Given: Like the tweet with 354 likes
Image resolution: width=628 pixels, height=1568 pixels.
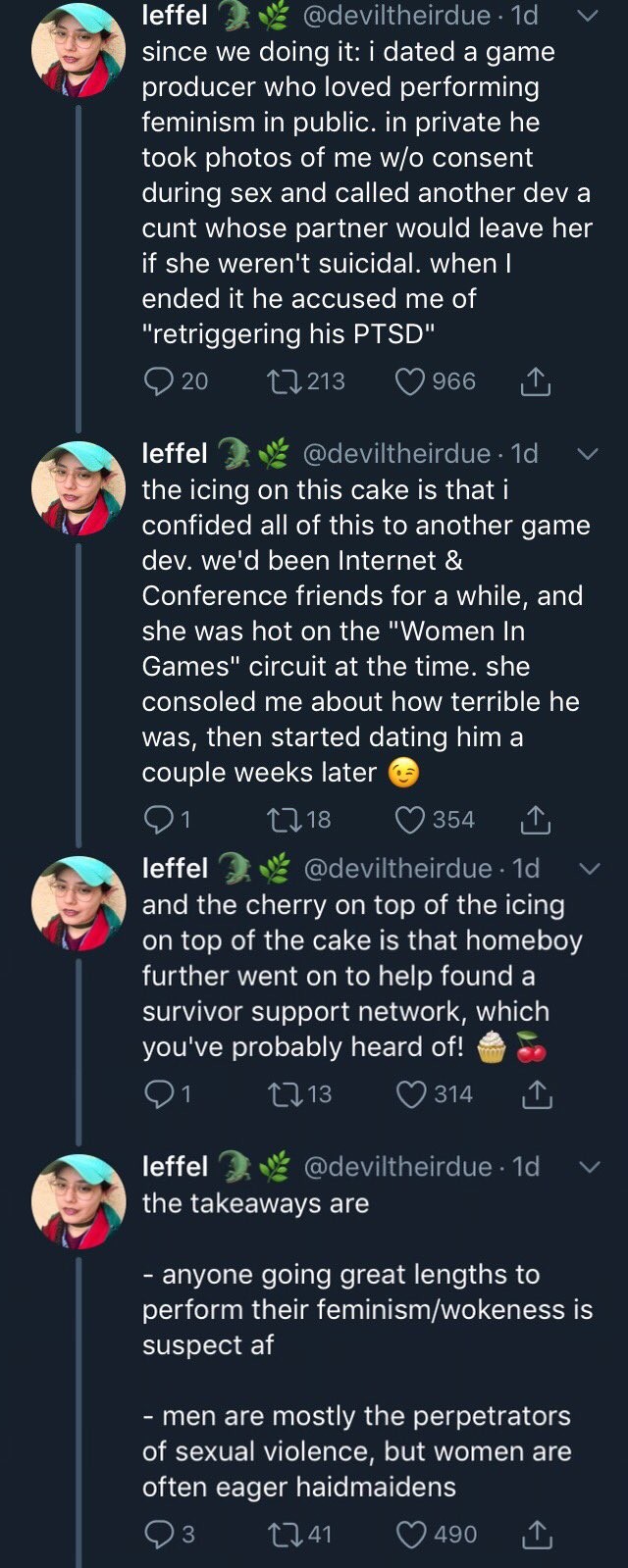Looking at the screenshot, I should [x=409, y=820].
